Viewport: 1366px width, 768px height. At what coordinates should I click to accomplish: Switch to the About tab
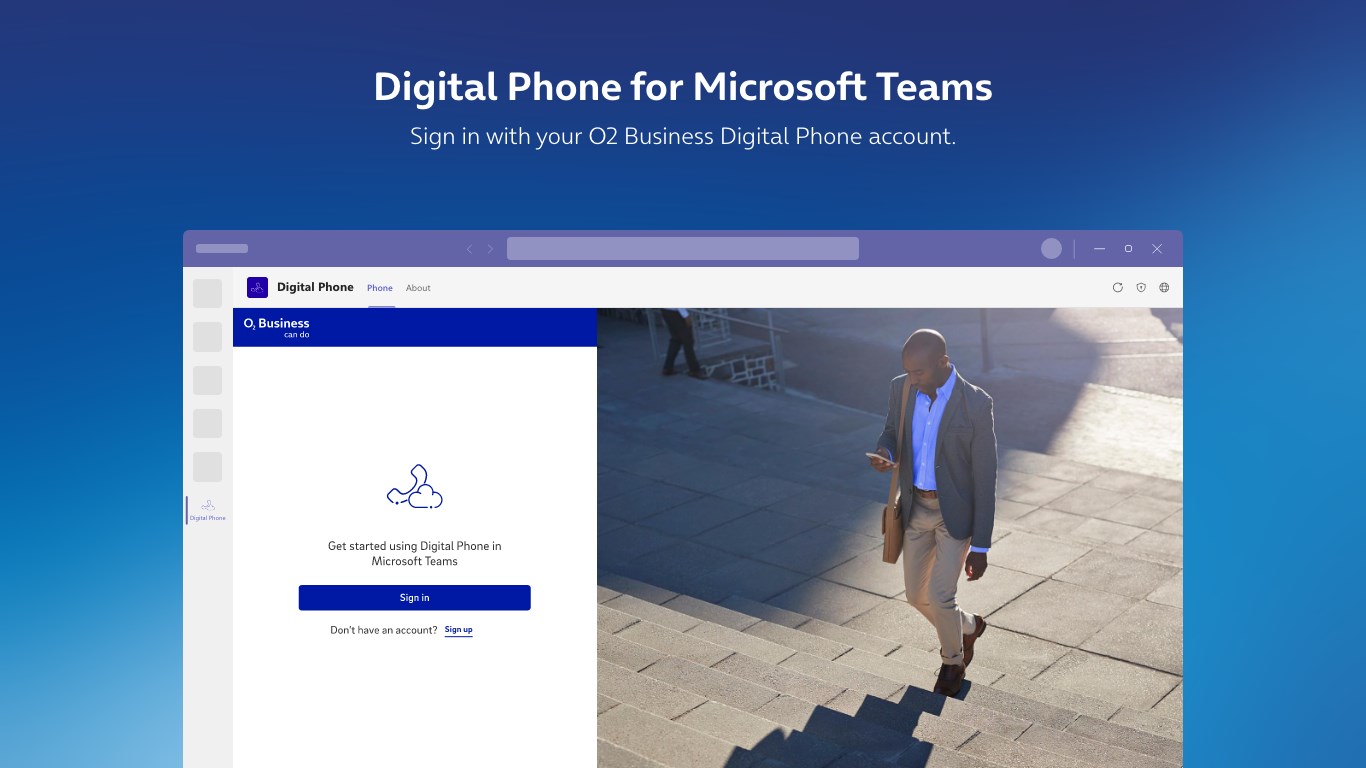(418, 288)
